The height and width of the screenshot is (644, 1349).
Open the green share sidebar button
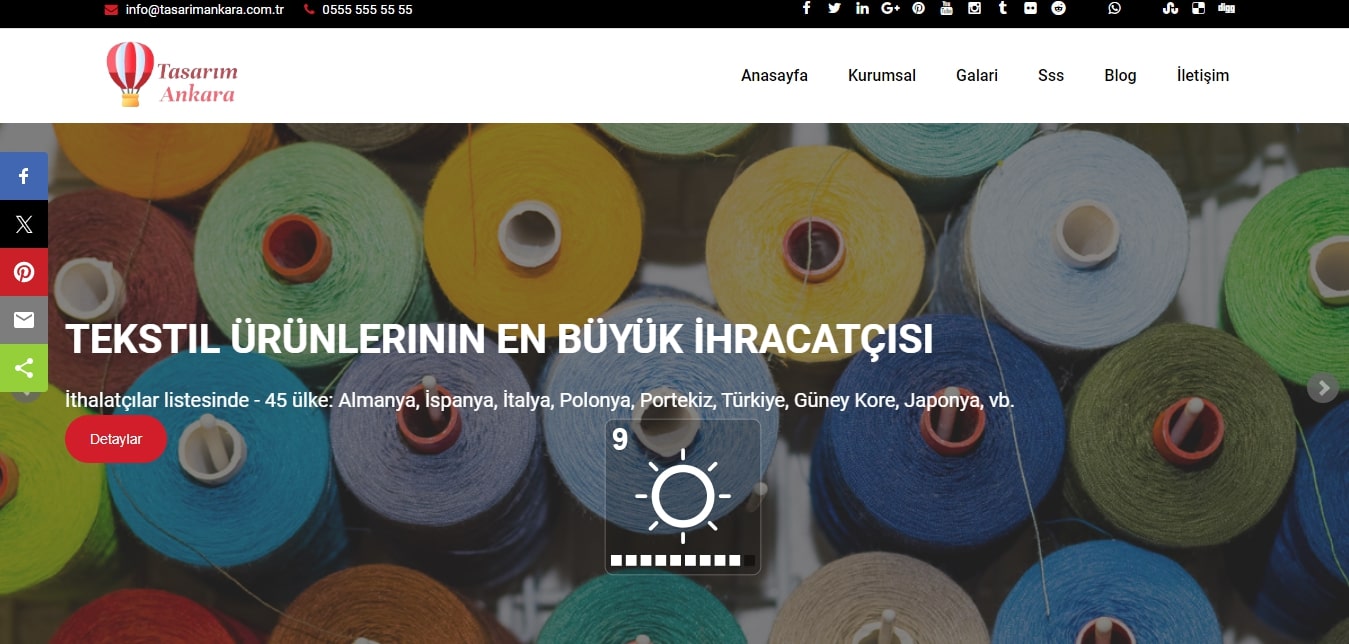click(24, 368)
